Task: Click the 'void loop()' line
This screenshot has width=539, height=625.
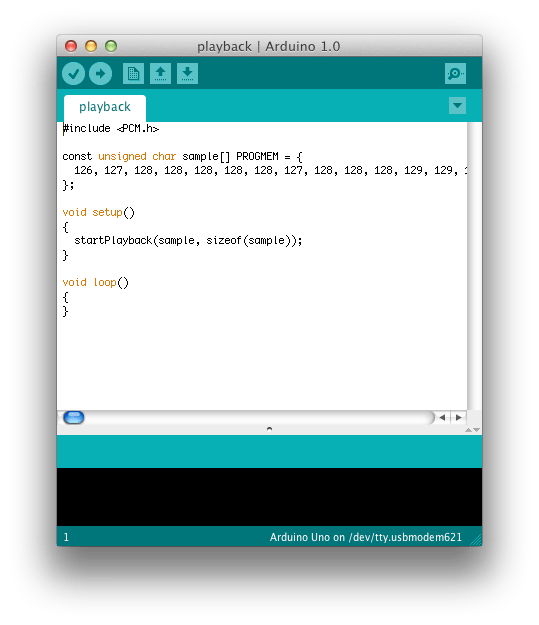Action: point(96,283)
